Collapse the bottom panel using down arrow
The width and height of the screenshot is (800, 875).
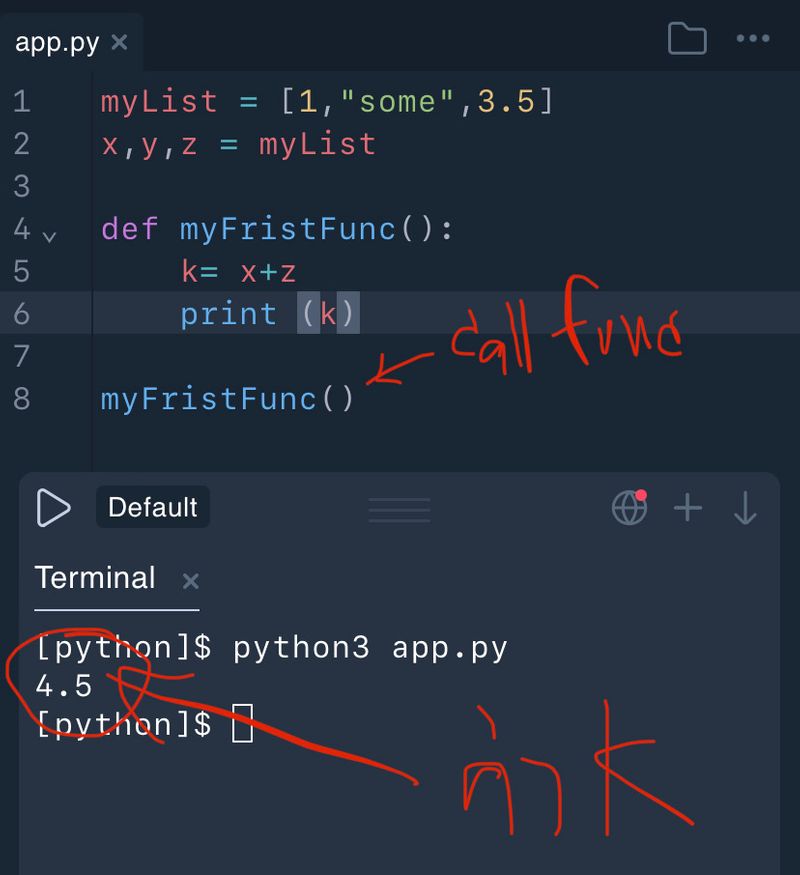(x=745, y=508)
